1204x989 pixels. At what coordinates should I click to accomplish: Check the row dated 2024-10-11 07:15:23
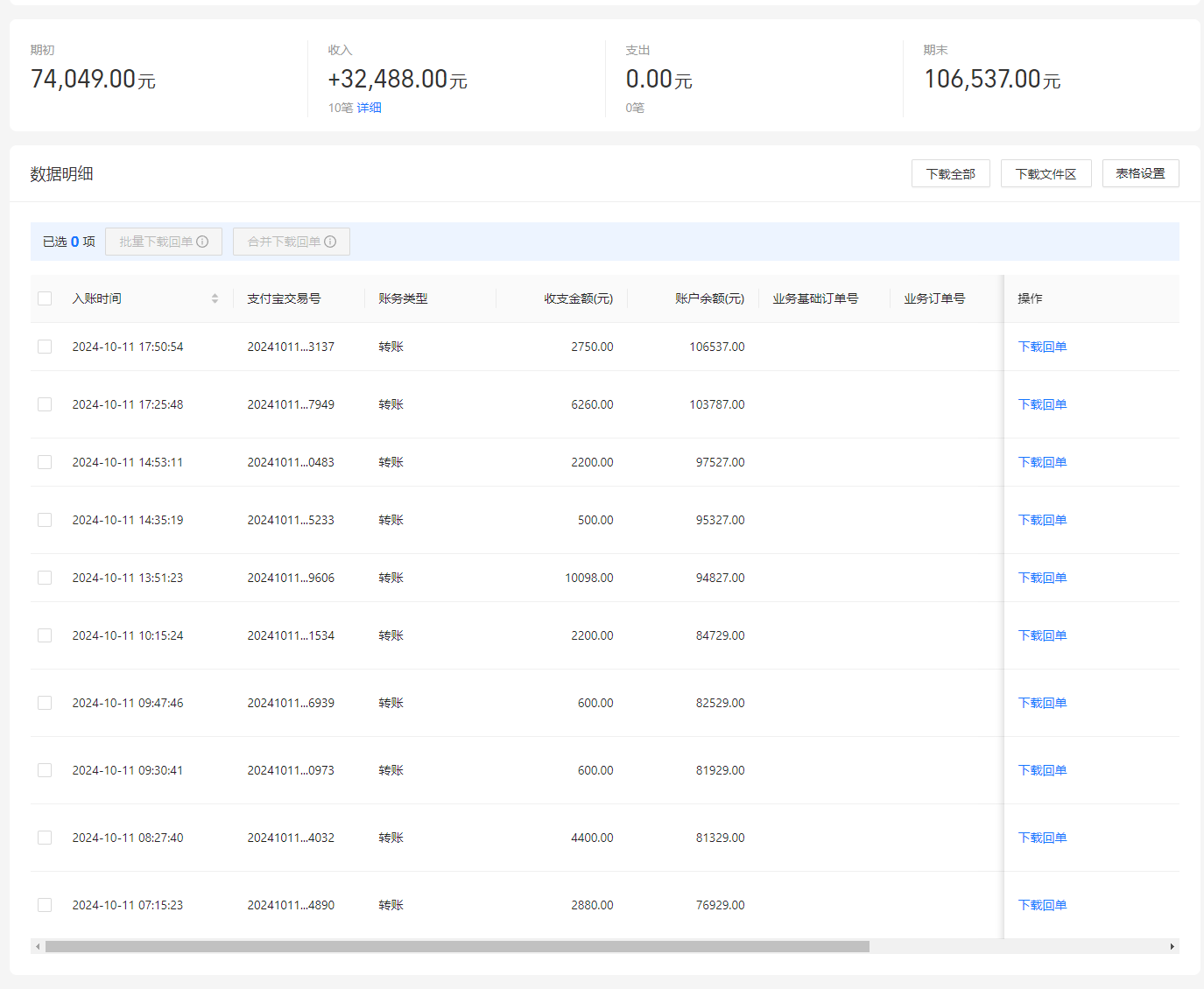45,905
